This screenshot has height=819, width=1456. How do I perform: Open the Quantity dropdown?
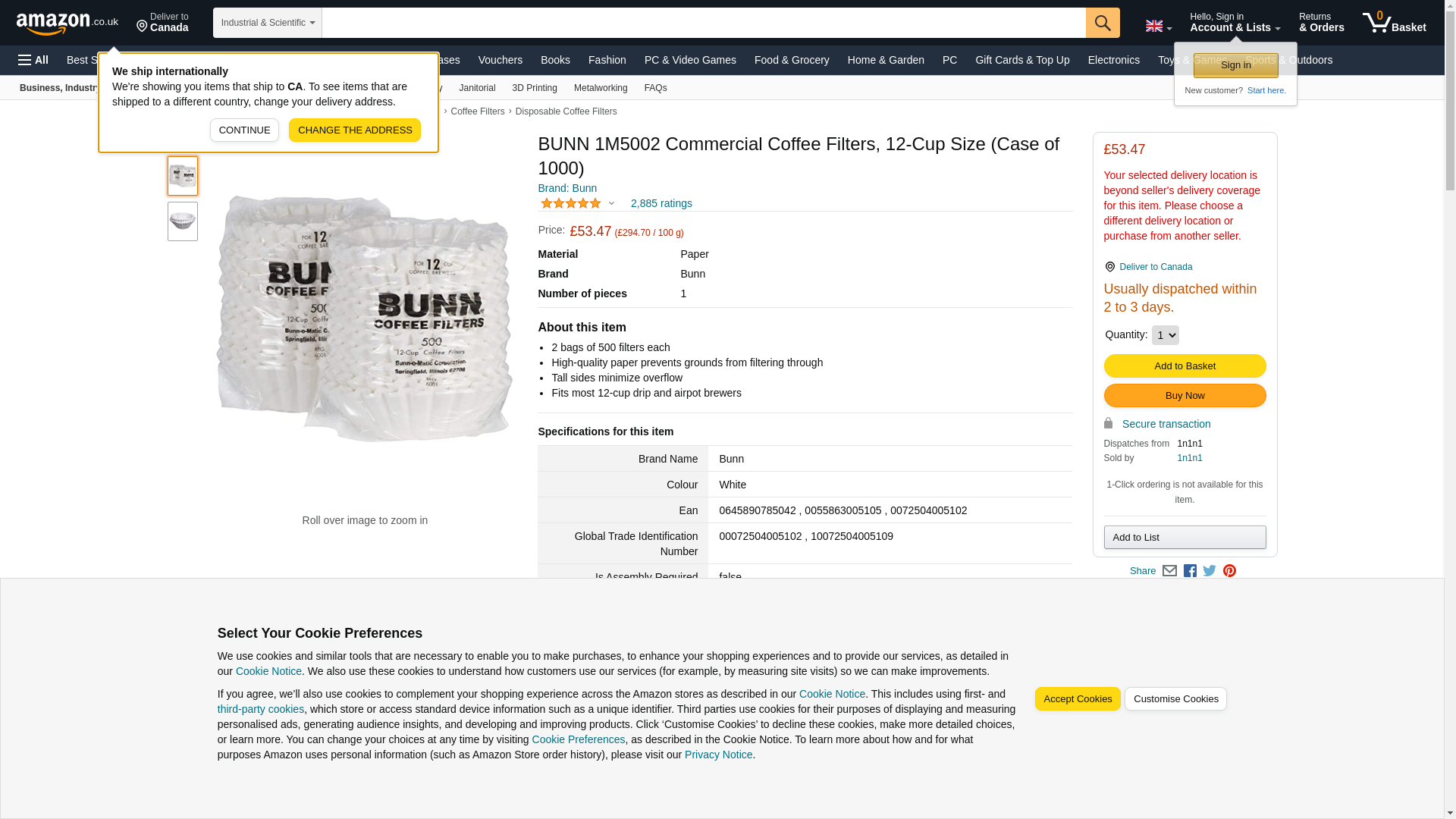tap(1165, 335)
